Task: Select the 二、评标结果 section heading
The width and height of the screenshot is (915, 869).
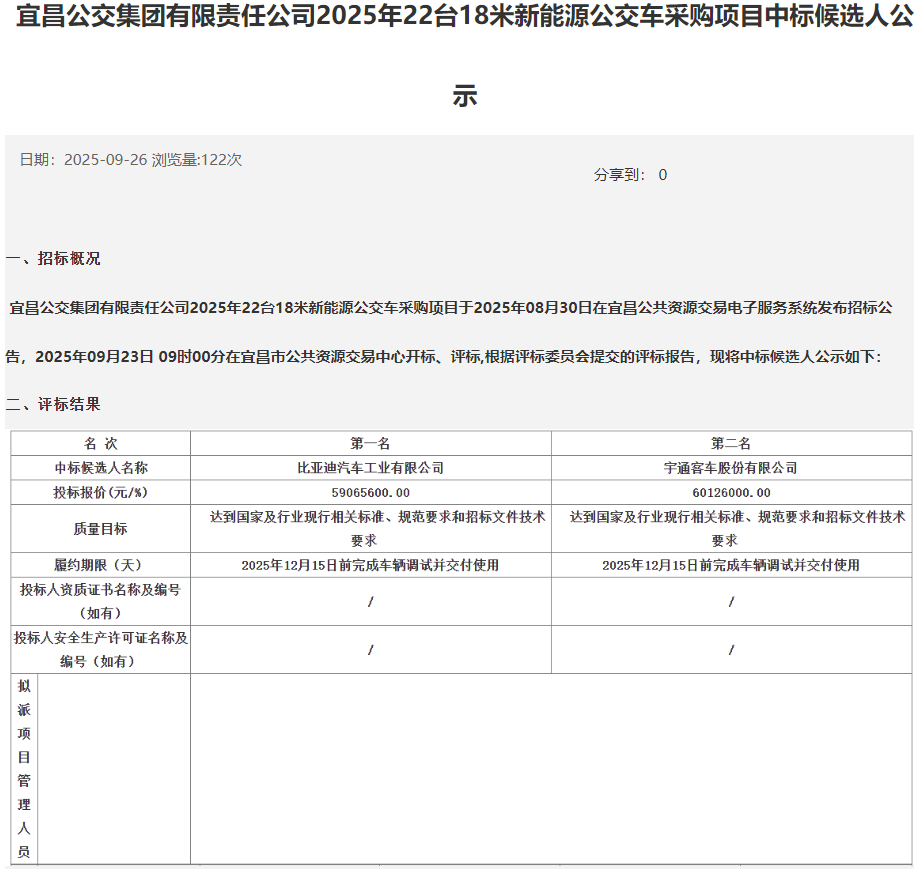Action: [53, 405]
